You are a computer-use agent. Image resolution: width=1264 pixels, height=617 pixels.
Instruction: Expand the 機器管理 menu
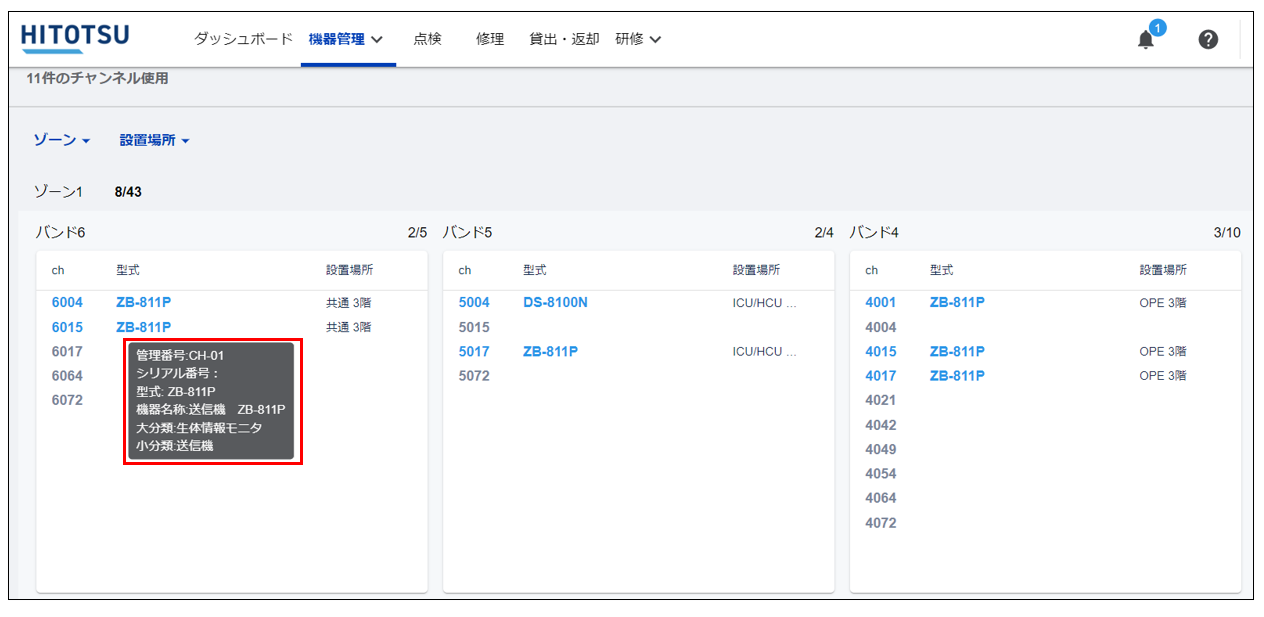coord(346,39)
